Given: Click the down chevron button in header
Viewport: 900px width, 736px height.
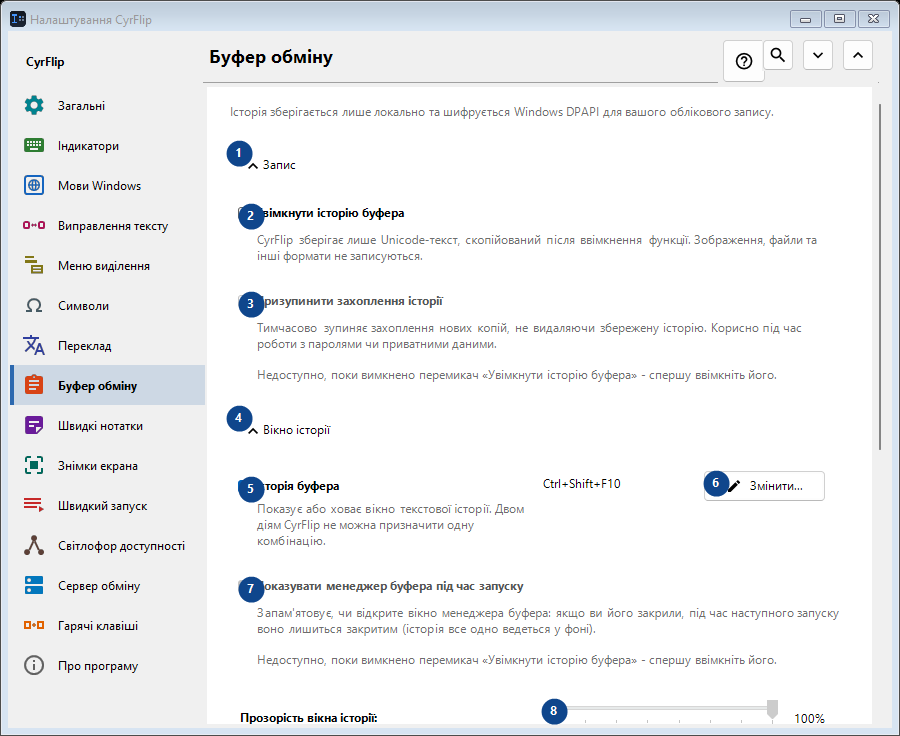Looking at the screenshot, I should 818,55.
